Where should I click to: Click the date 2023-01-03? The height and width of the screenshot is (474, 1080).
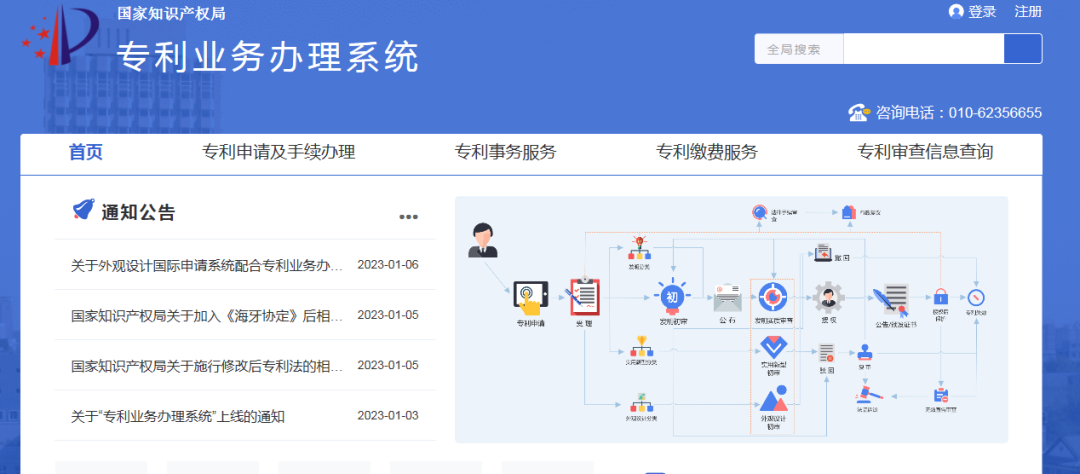(388, 416)
